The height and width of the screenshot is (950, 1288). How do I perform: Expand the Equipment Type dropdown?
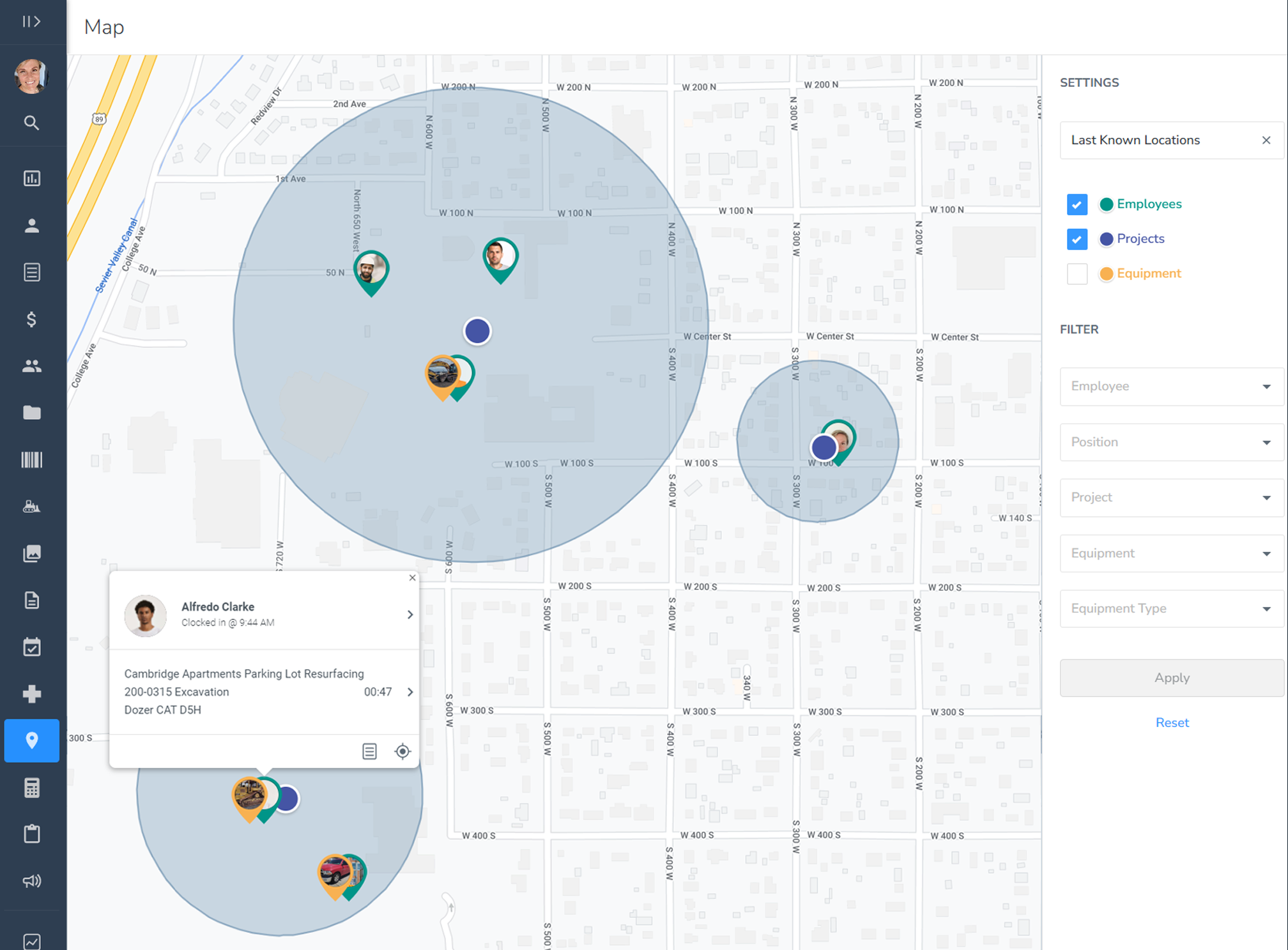point(1171,609)
